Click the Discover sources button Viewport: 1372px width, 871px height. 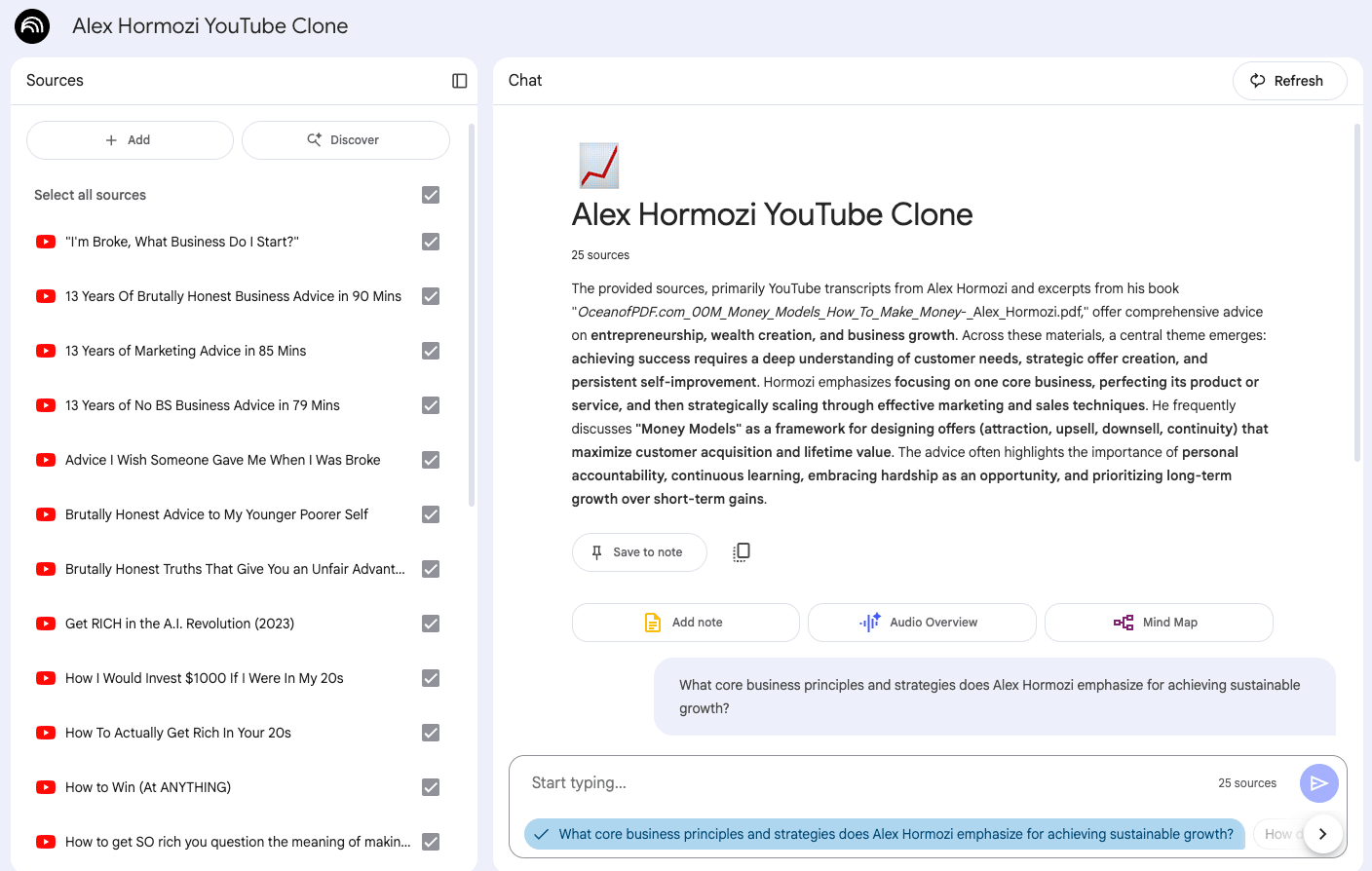(345, 140)
